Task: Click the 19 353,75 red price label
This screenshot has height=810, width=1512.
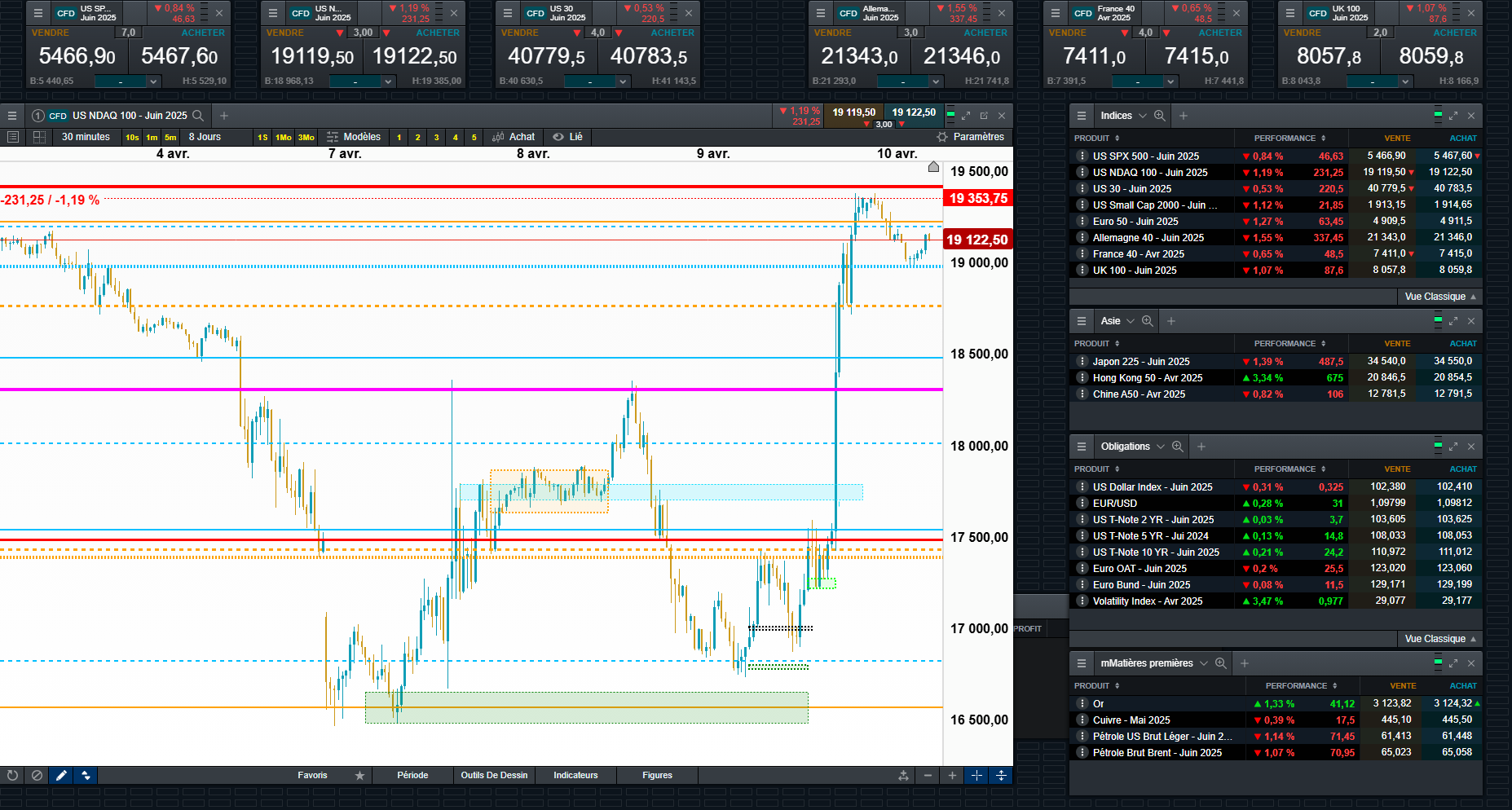Action: [x=978, y=198]
